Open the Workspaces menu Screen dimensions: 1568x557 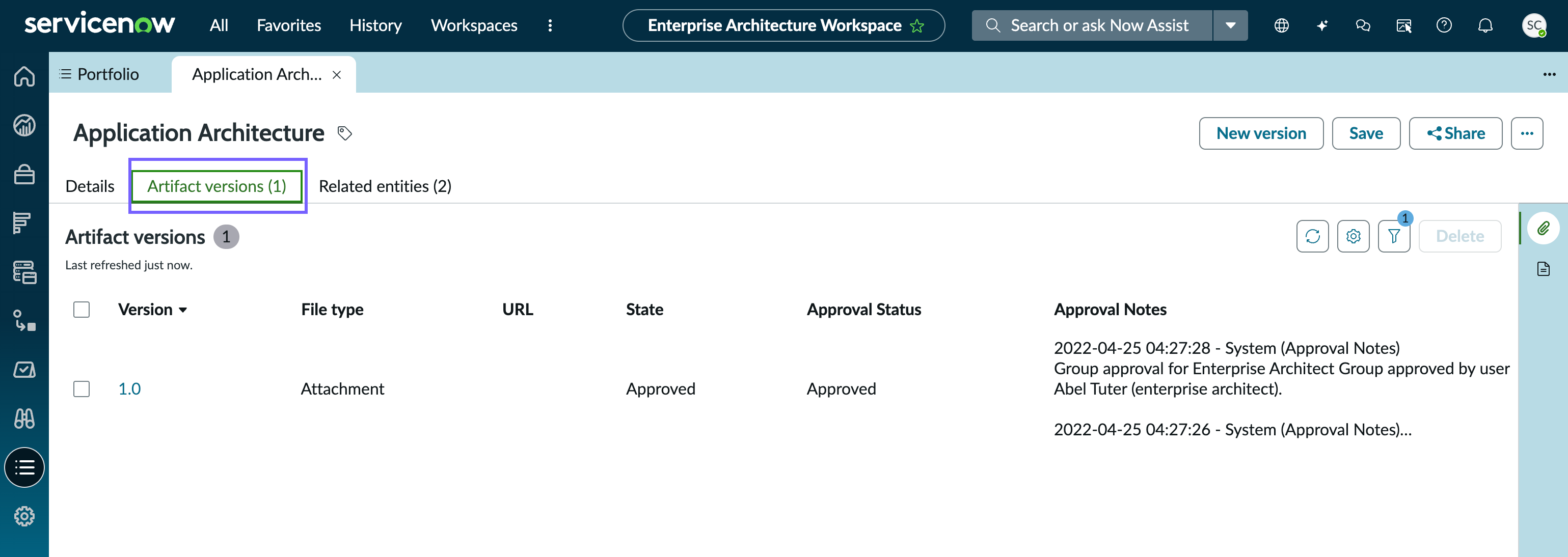click(474, 25)
